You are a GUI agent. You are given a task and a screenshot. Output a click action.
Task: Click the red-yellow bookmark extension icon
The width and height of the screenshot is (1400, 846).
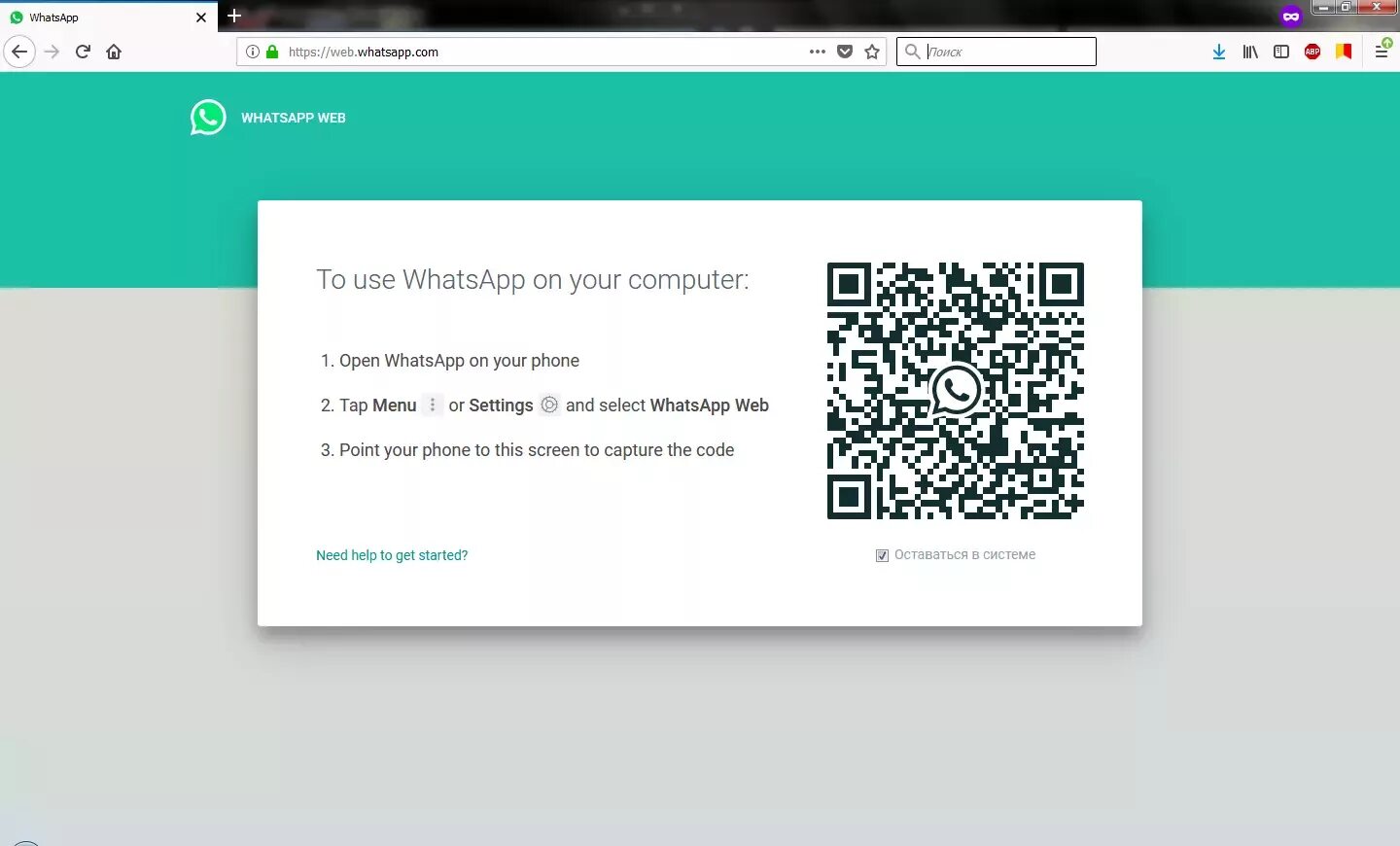(x=1344, y=52)
